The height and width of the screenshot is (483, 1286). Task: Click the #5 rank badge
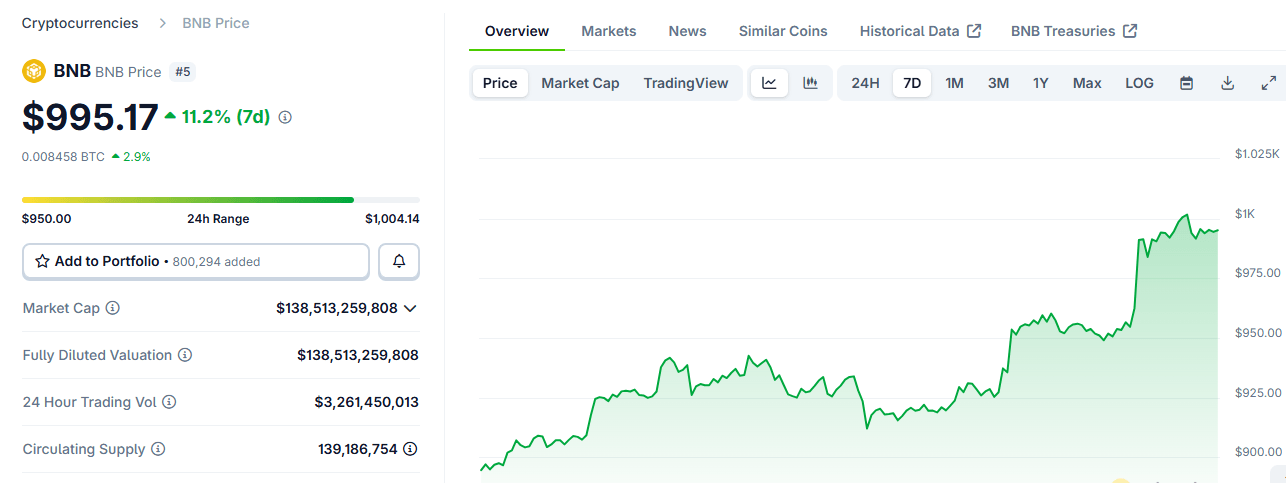[182, 72]
